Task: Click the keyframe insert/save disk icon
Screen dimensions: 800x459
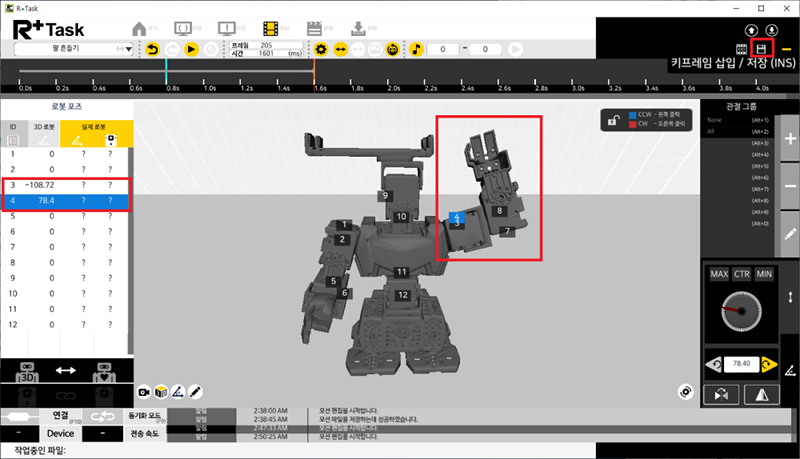Action: pos(762,48)
